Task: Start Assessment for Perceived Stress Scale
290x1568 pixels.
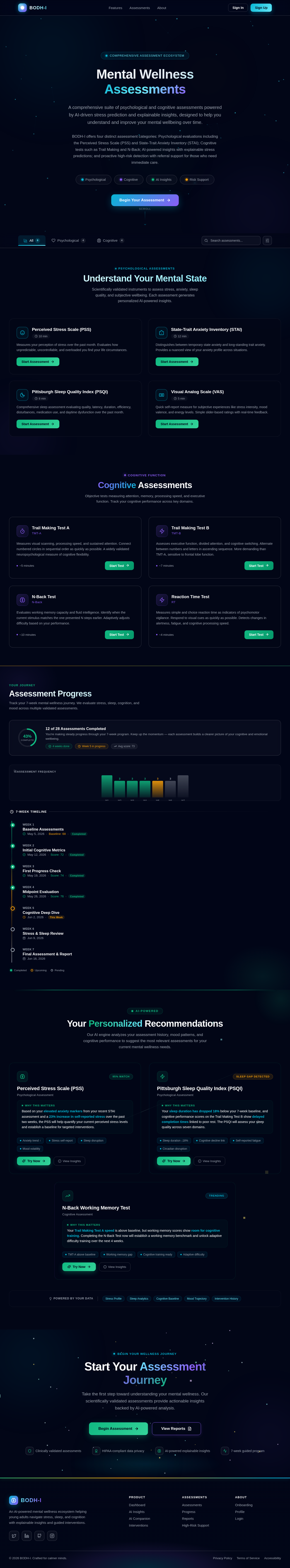Action: 38,361
